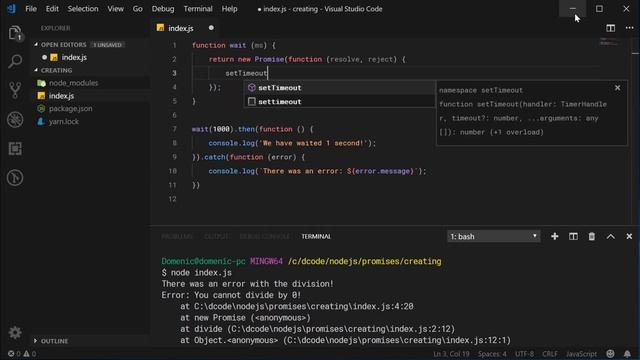640x360 pixels.
Task: Open the Help menu
Action: click(x=229, y=9)
